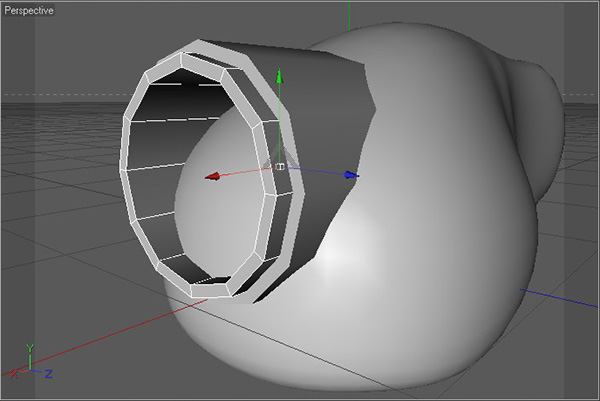Click the gizmo center origin handle
This screenshot has width=600, height=401.
(280, 166)
